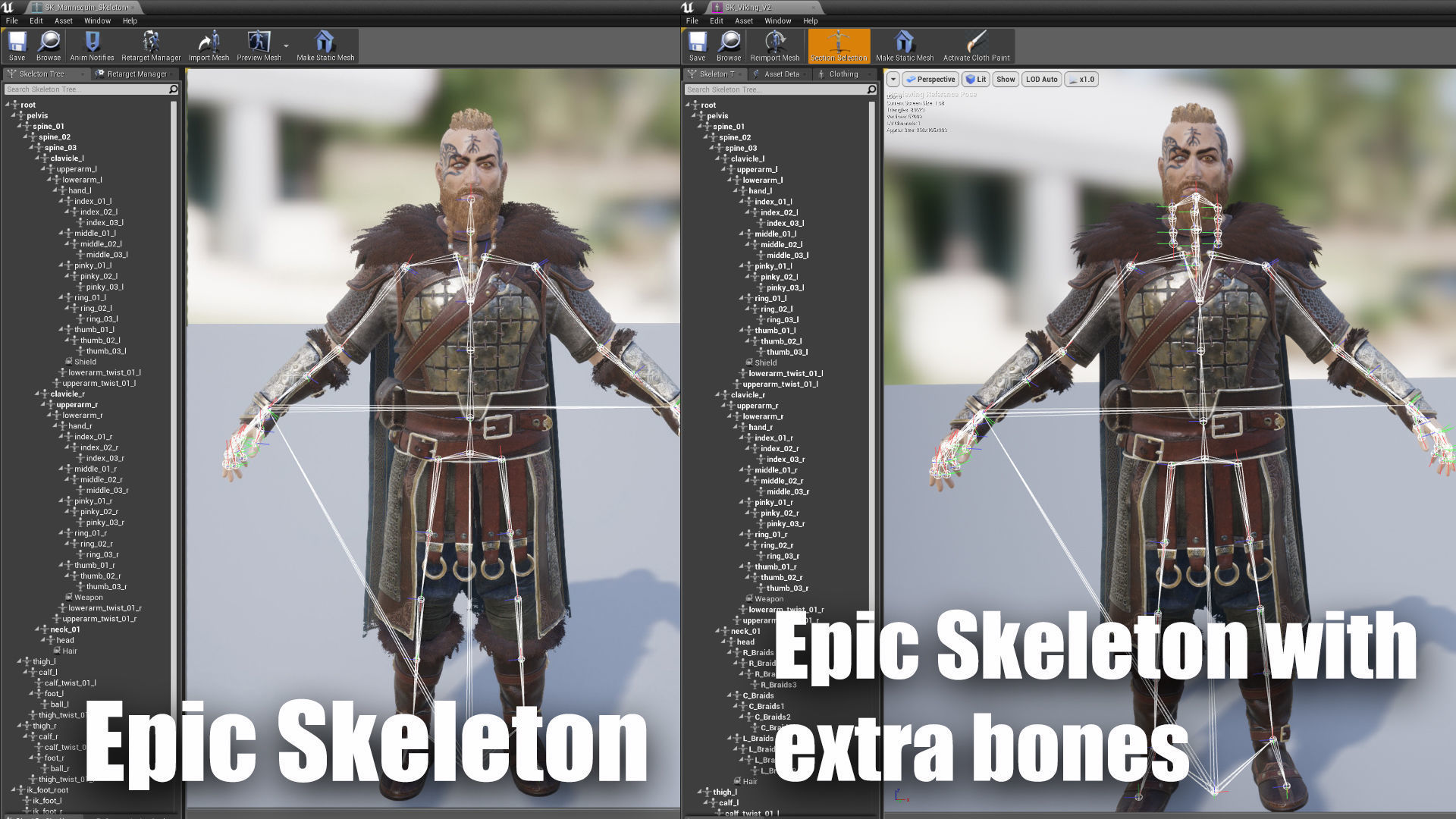
Task: Open viewport options arrow dropdown
Action: click(x=893, y=79)
